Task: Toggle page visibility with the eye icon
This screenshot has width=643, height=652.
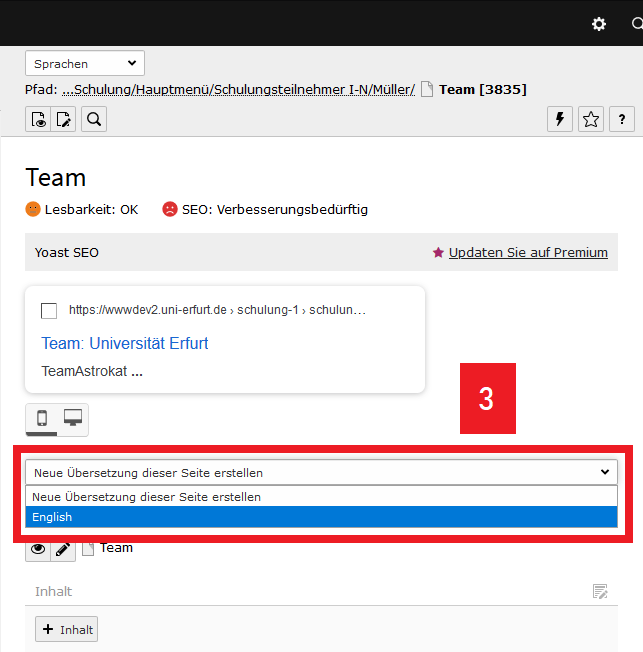Action: coord(38,549)
